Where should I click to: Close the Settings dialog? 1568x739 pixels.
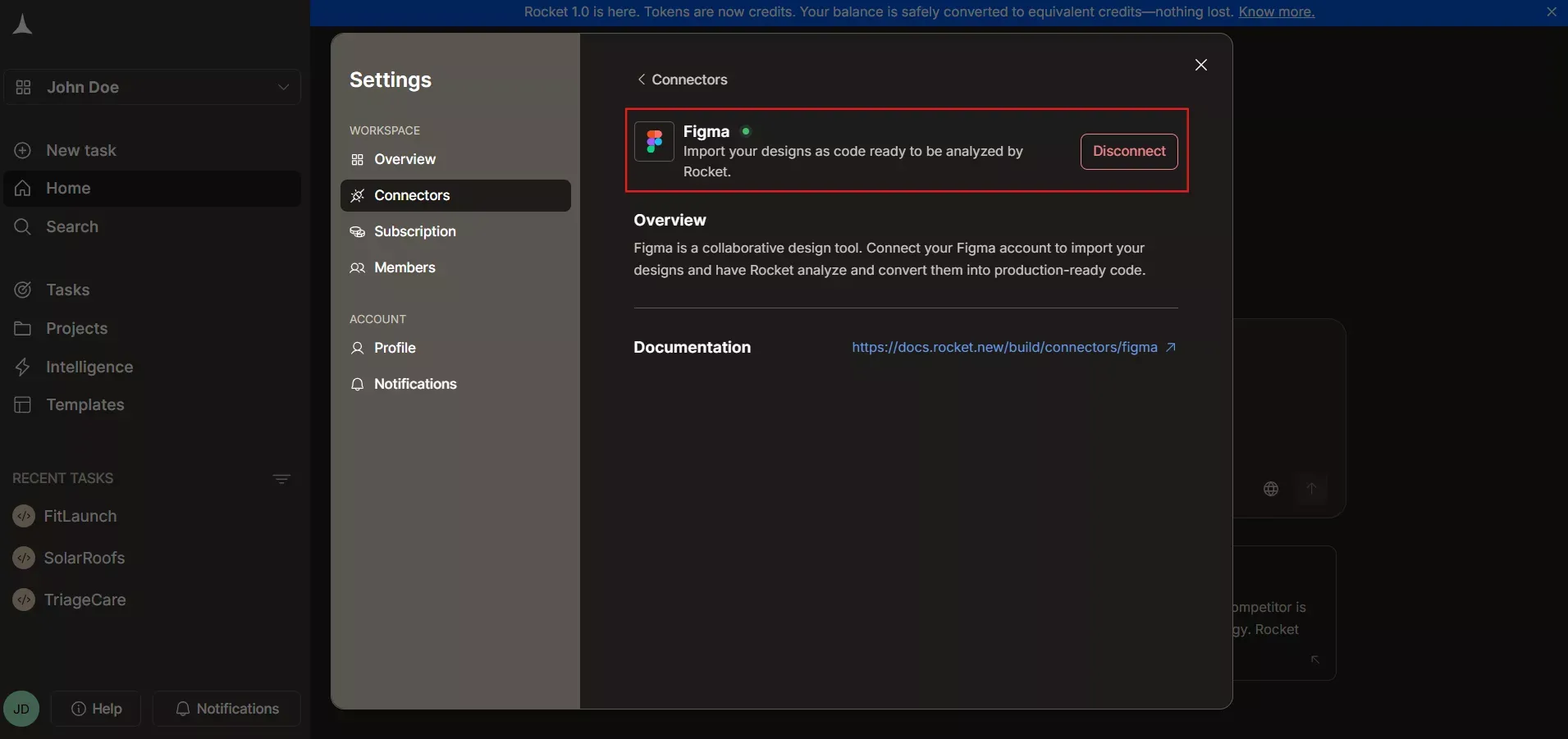pyautogui.click(x=1201, y=65)
